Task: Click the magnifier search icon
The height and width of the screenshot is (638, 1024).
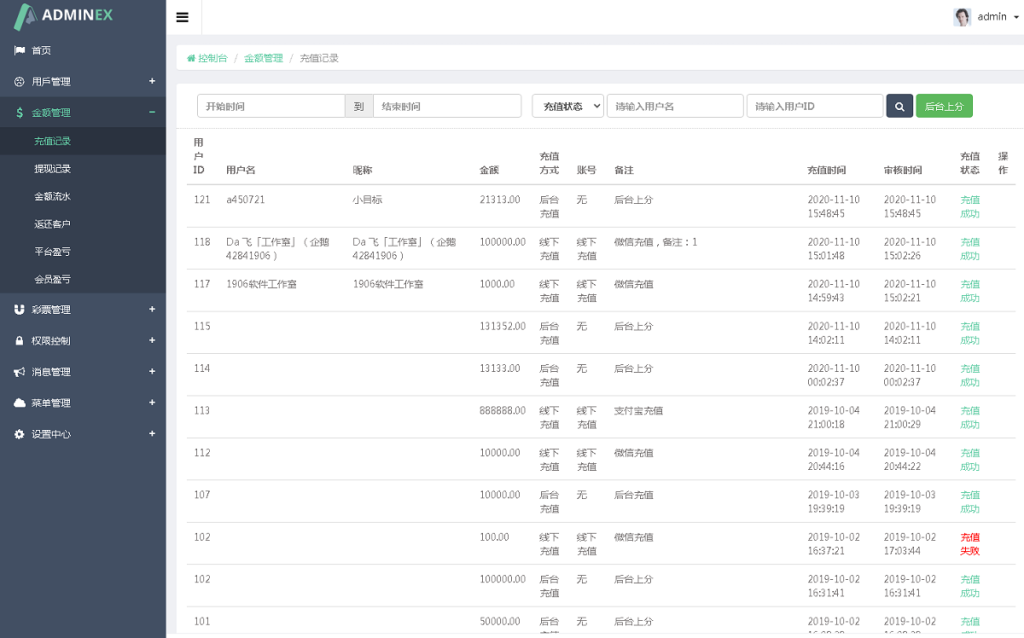Action: point(899,105)
